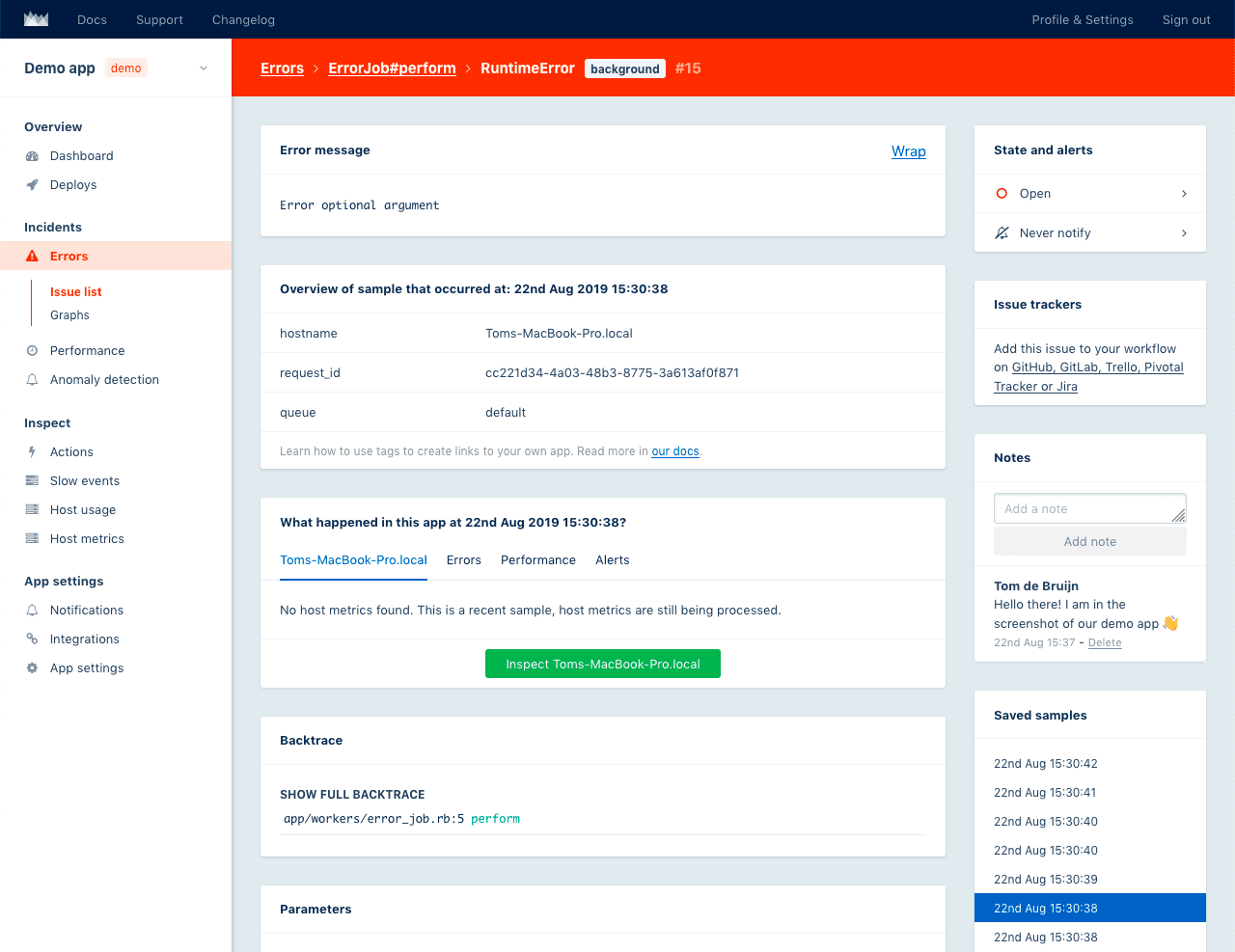The width and height of the screenshot is (1235, 952).
Task: Toggle Wrap on error message
Action: 909,151
